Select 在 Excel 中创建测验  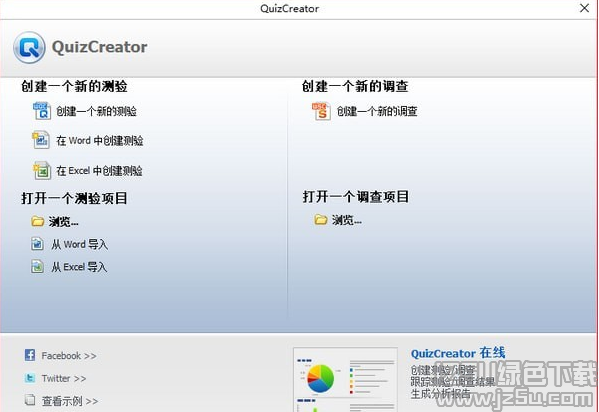pyautogui.click(x=99, y=170)
